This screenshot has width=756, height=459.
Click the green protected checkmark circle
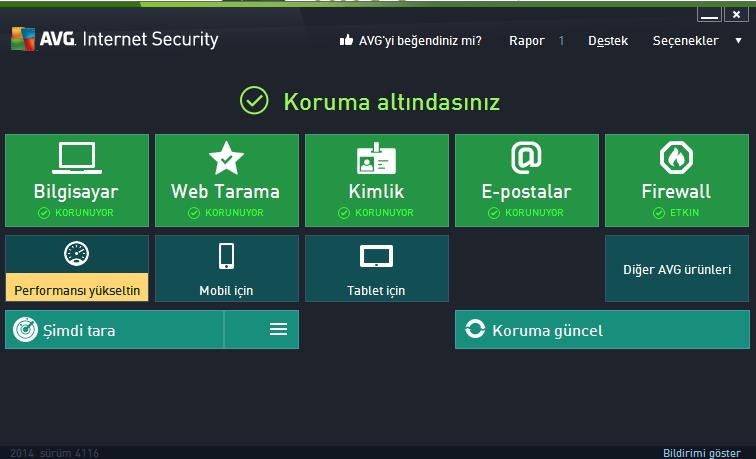pos(254,101)
